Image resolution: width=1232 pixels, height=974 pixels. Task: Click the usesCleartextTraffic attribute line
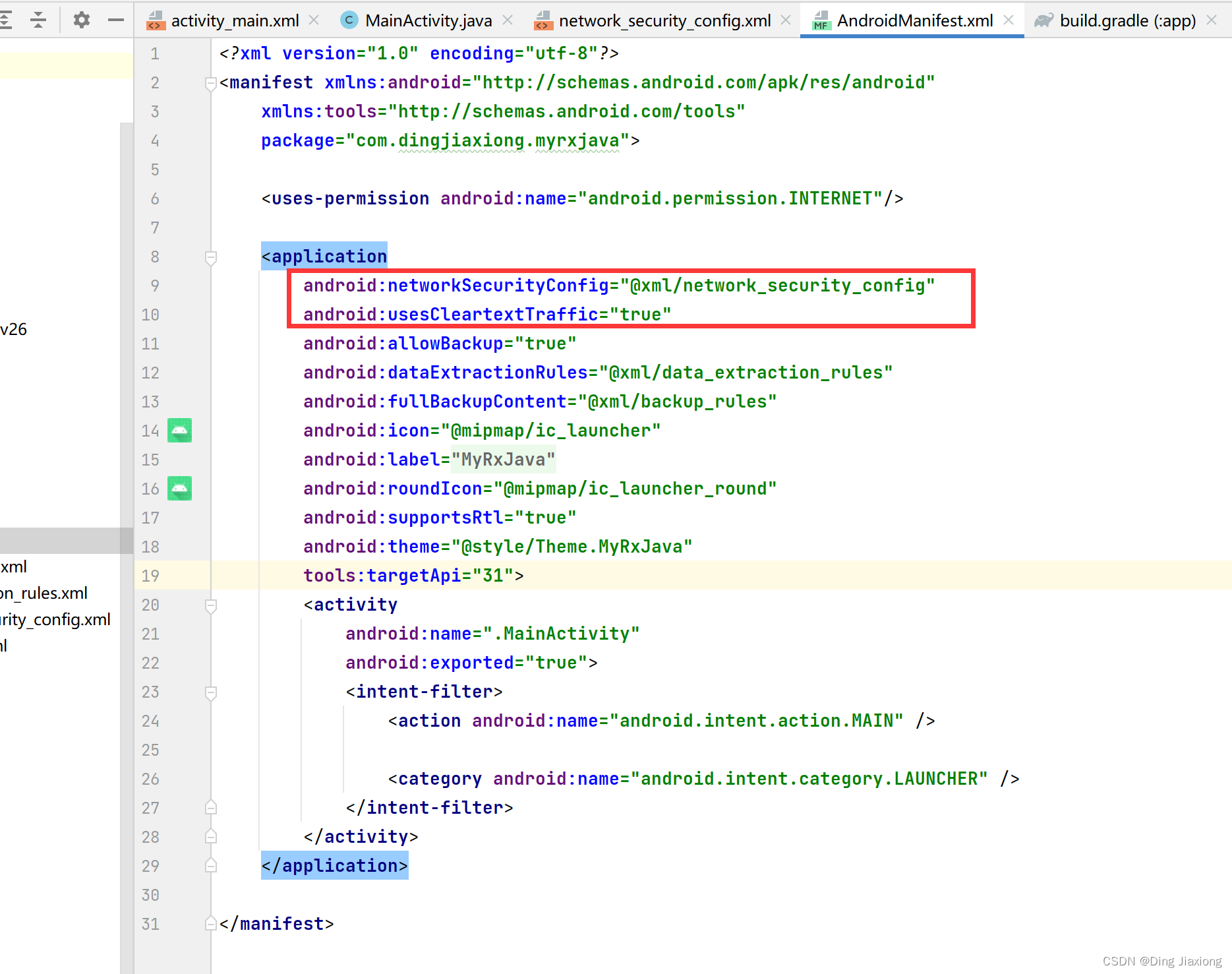(487, 315)
